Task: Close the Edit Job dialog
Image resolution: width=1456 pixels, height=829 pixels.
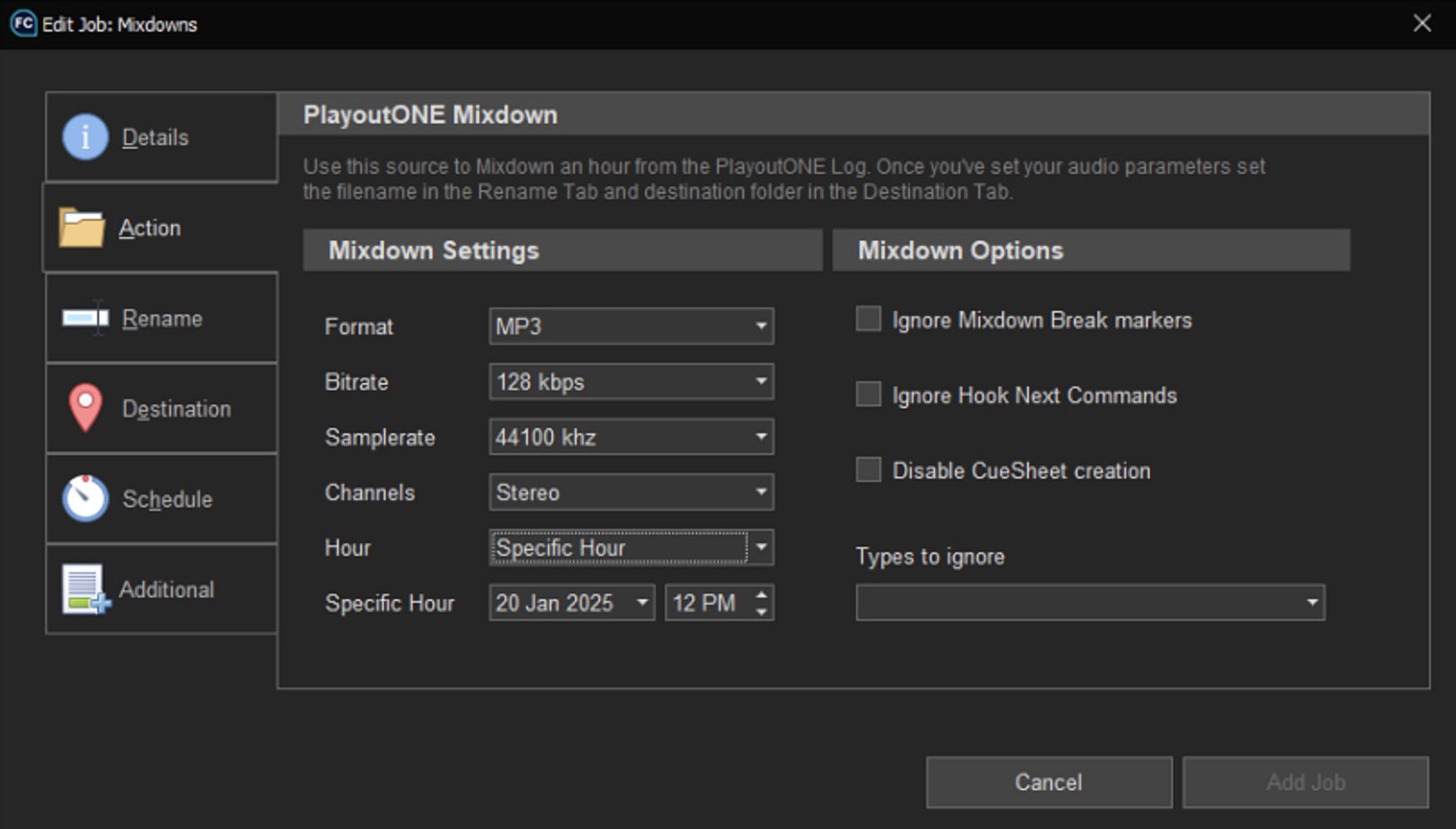Action: 1422,23
